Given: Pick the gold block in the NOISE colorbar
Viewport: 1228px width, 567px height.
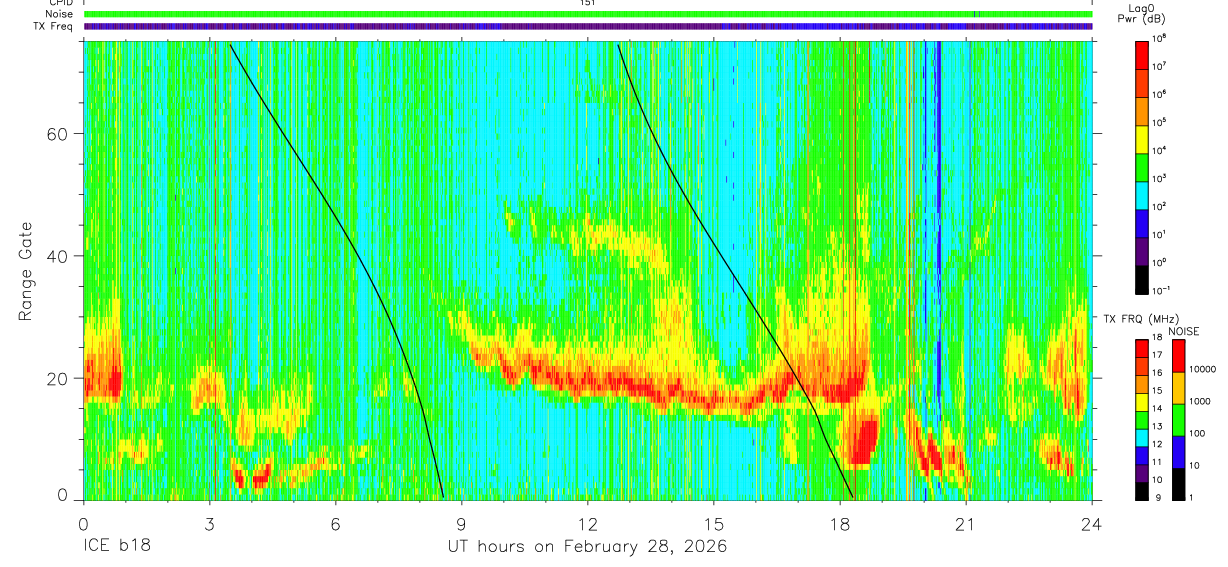Looking at the screenshot, I should click(x=1178, y=388).
